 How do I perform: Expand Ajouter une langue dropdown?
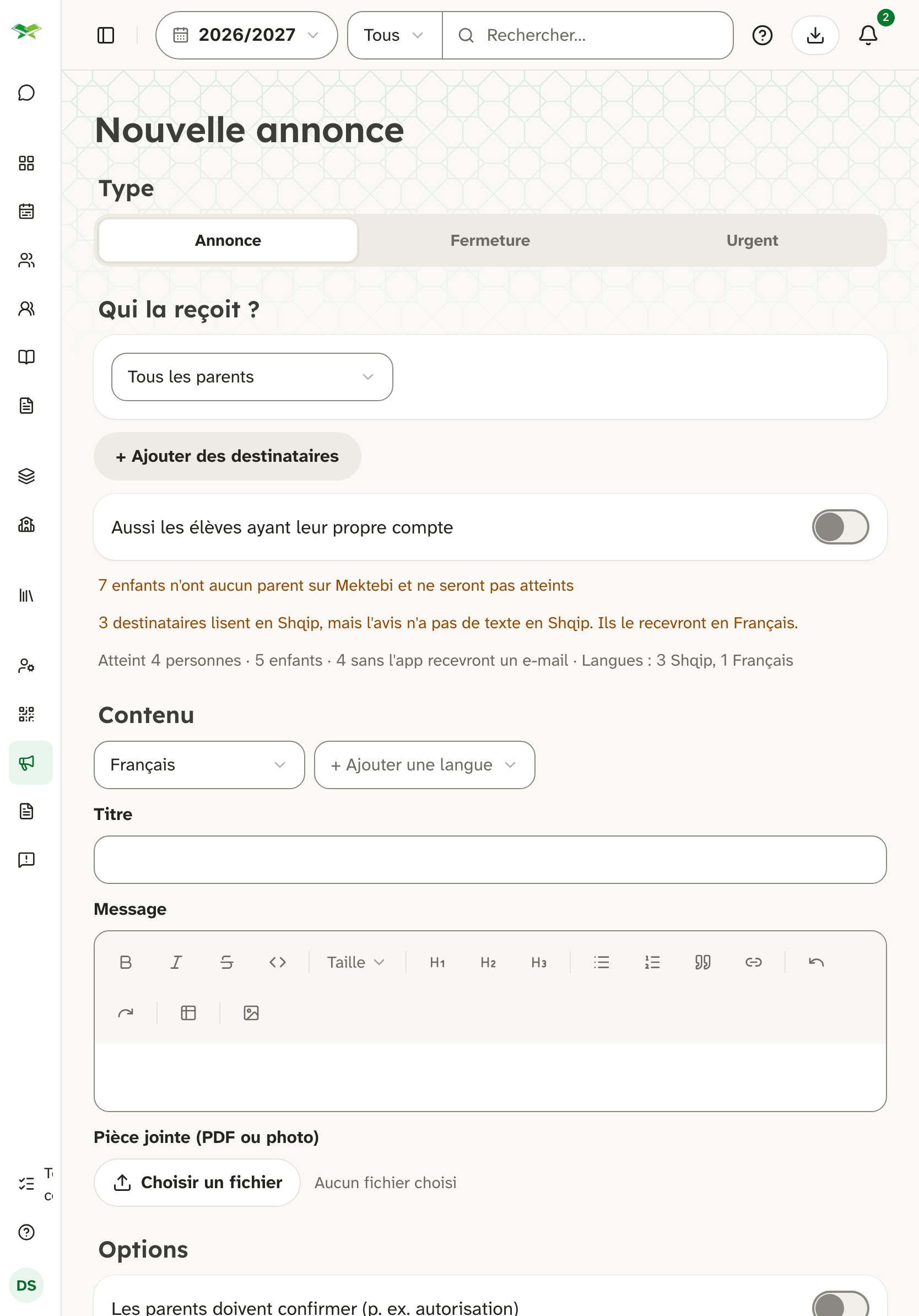point(424,764)
